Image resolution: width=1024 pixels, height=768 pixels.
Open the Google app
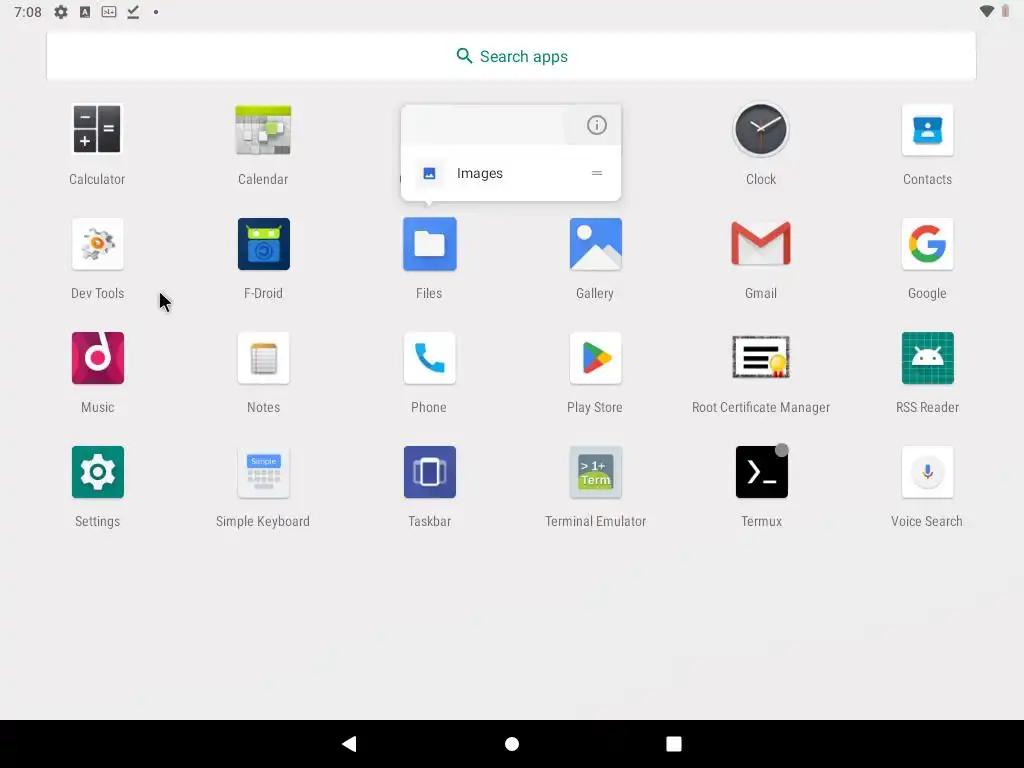[x=927, y=244]
